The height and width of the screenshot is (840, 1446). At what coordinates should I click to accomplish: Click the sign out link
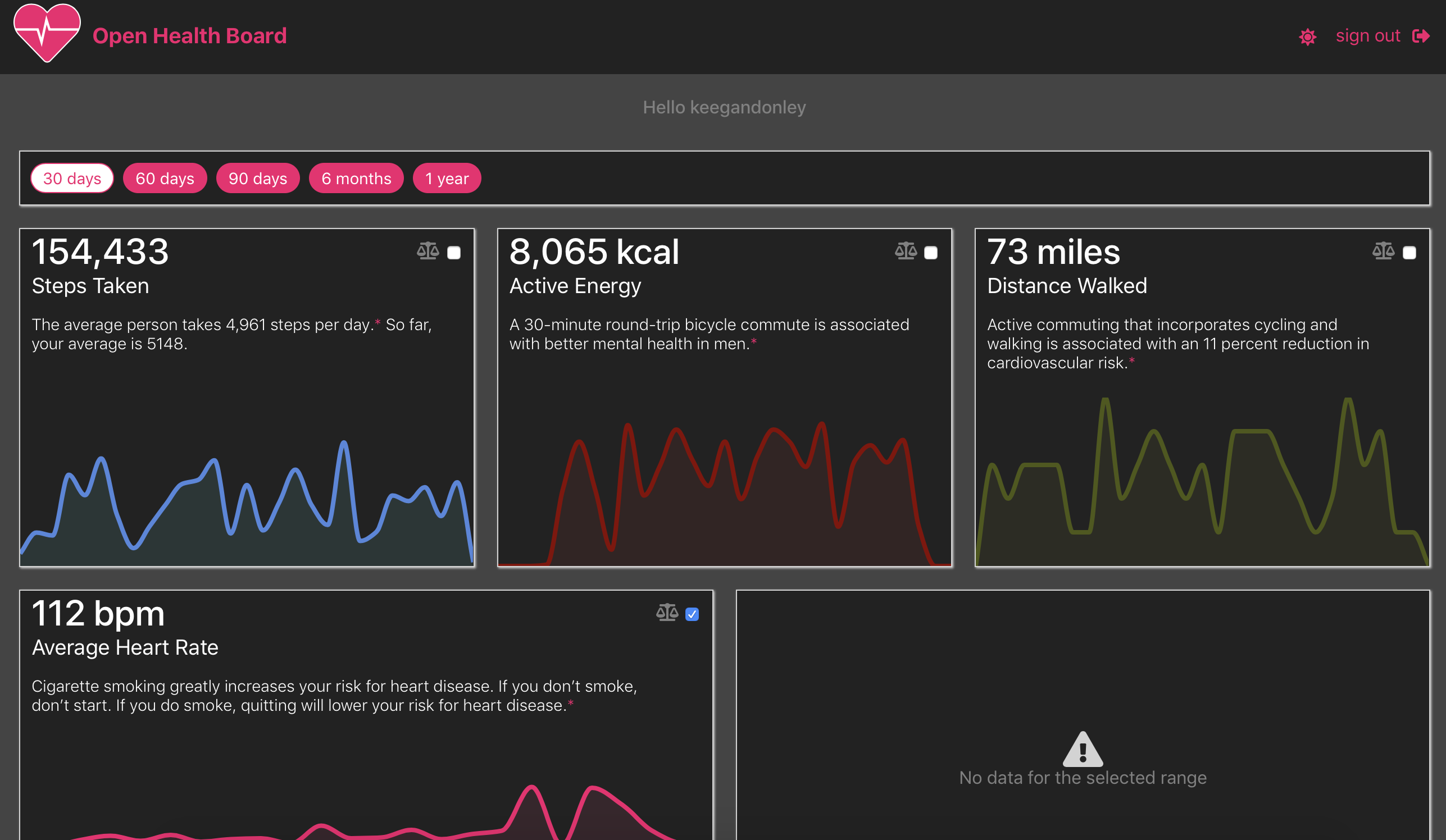click(1367, 36)
